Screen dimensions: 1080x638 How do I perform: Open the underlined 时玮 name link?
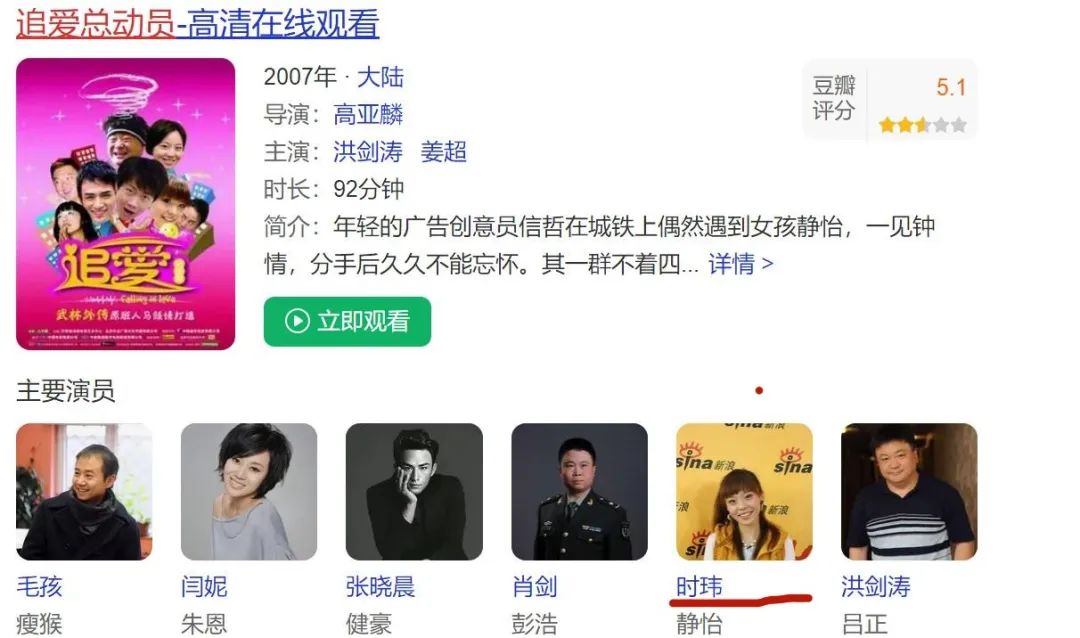699,586
